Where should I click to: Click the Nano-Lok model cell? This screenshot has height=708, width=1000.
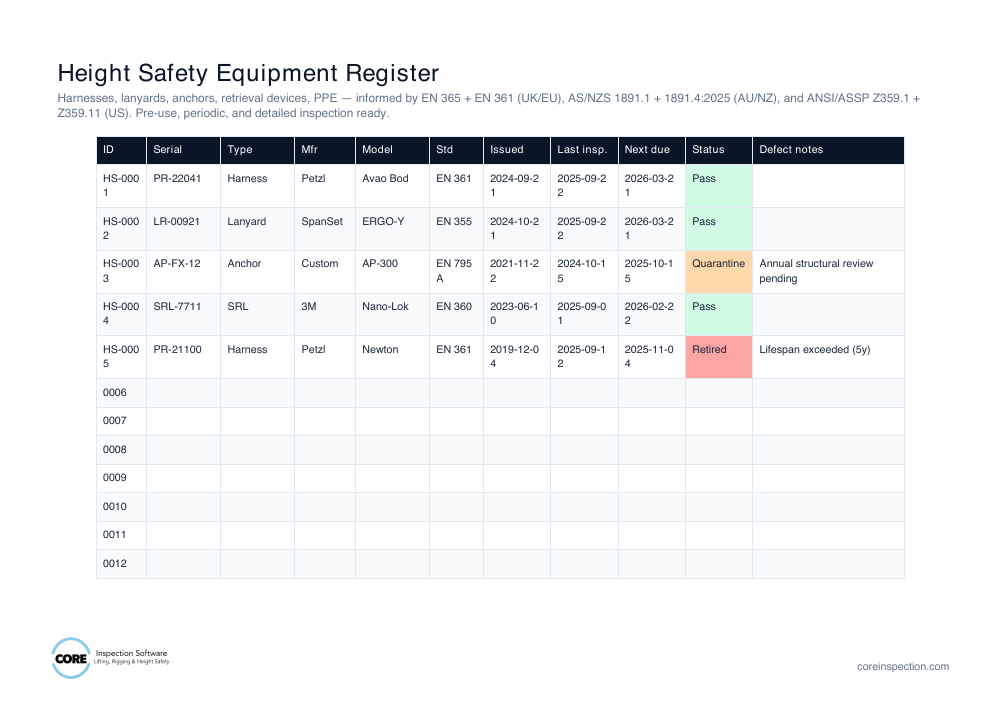(x=392, y=314)
